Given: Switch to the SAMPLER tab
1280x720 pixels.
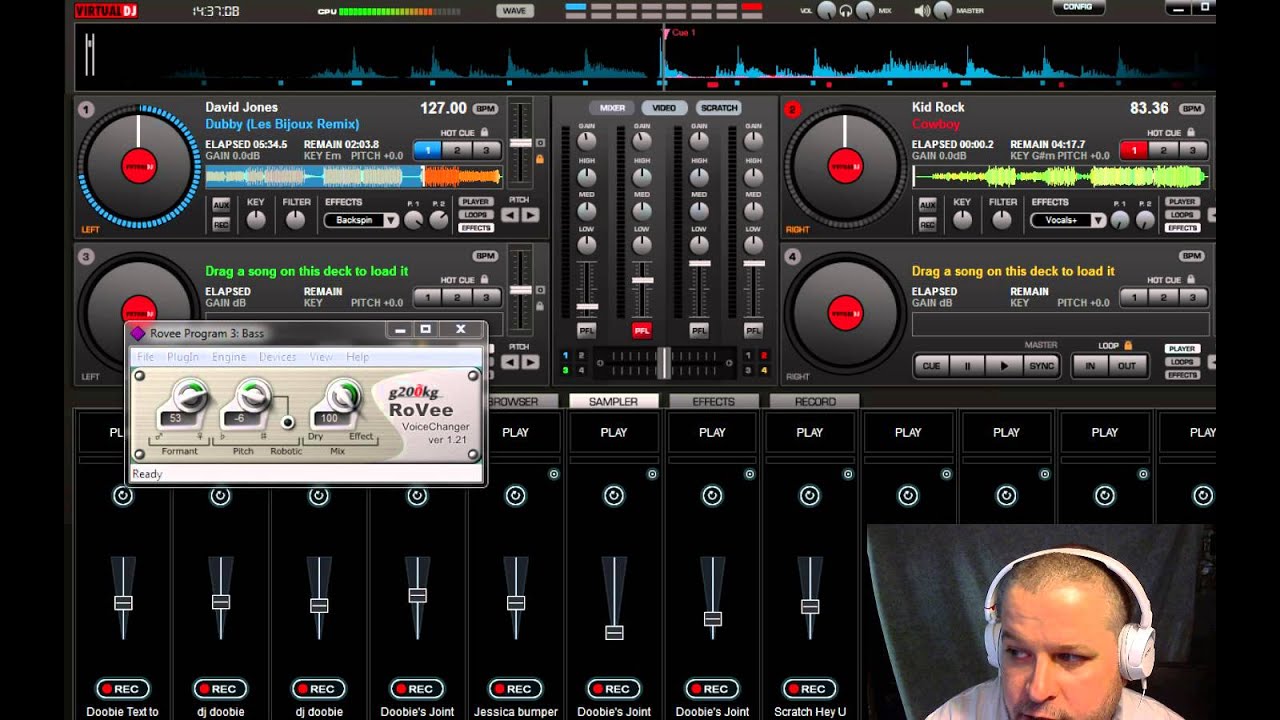Looking at the screenshot, I should (613, 401).
